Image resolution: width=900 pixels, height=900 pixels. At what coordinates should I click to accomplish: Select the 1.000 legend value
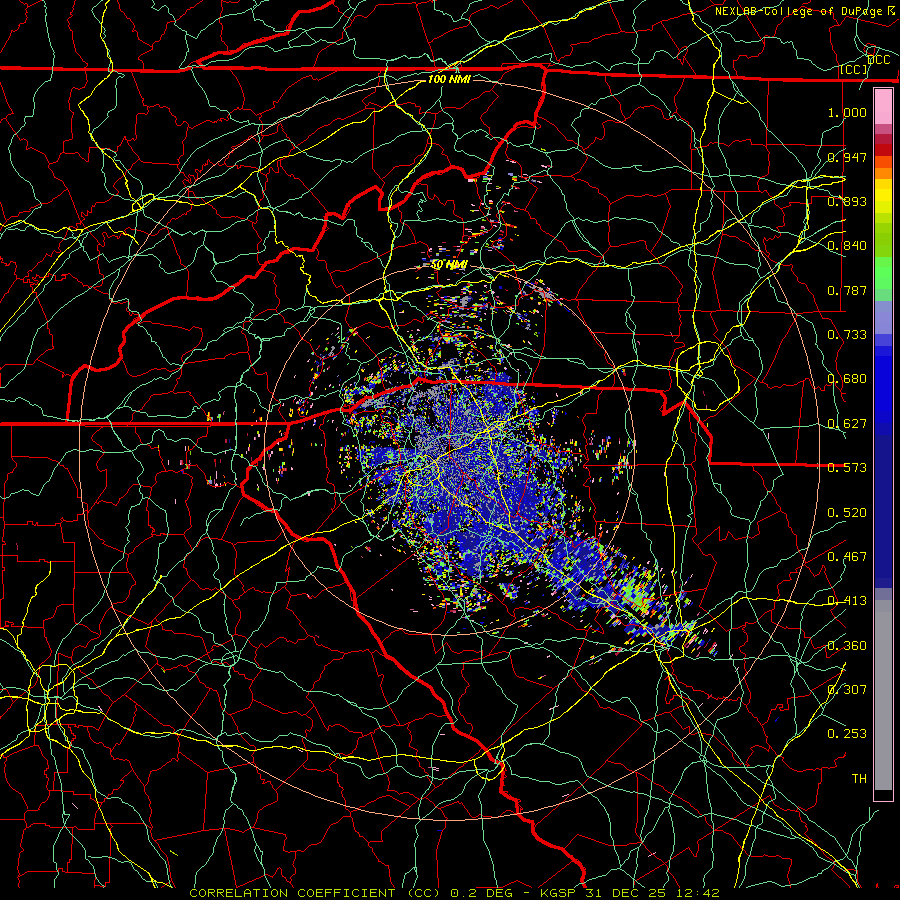(847, 112)
